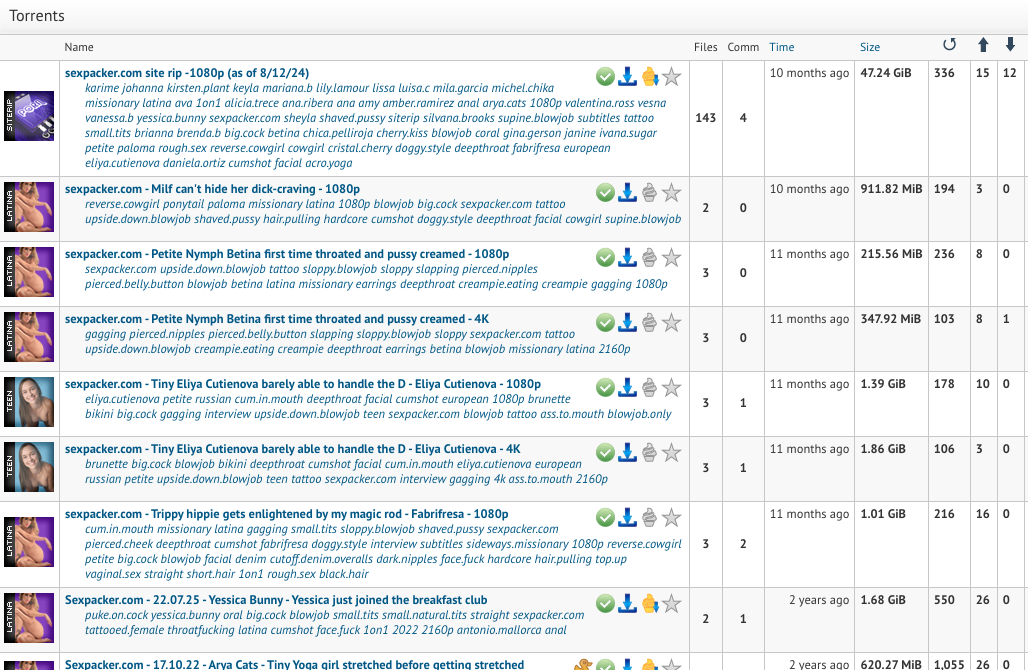Grey thanks hand icon on 911.82 MiB row
Viewport: 1028px width, 670px height.
coord(649,193)
